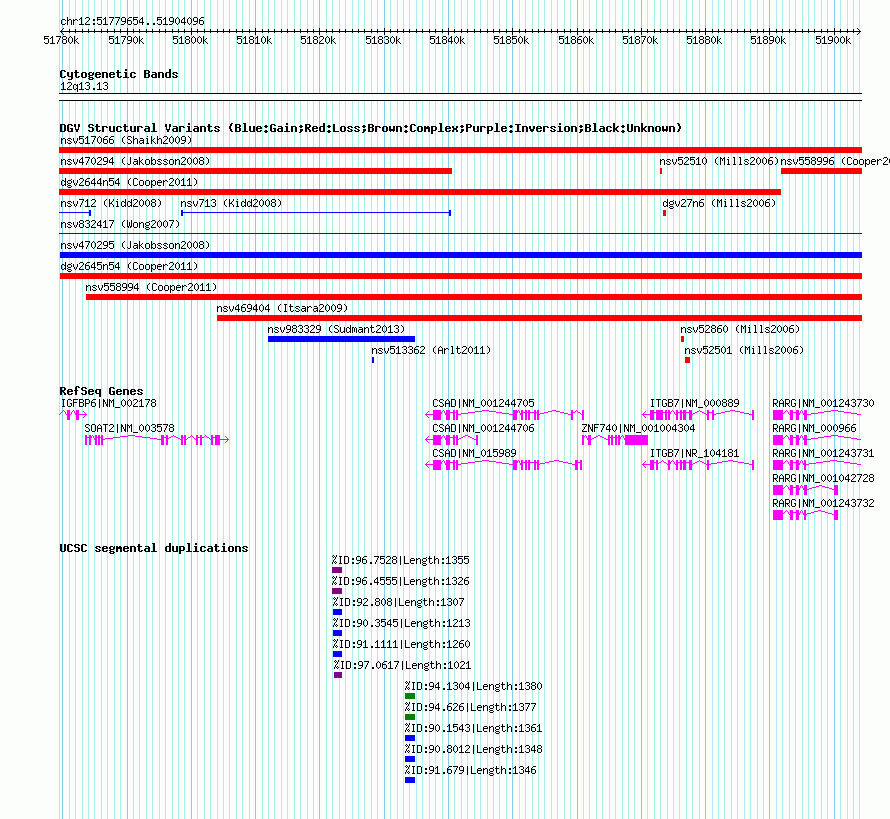890x819 pixels.
Task: Click the nsv517066 (Shaikh2009) variant label
Action: pos(126,140)
